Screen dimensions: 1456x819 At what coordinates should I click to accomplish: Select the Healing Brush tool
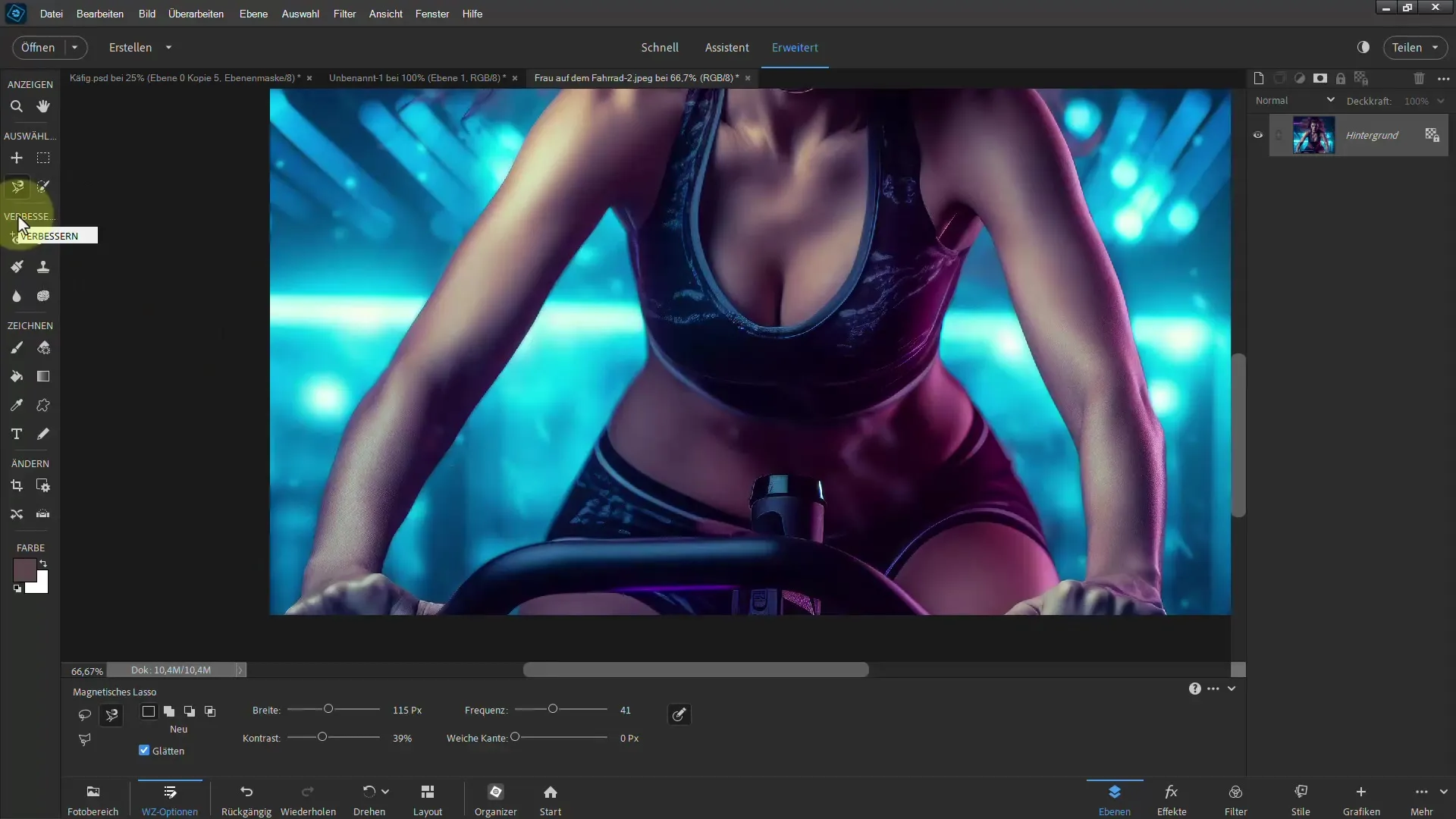[x=16, y=267]
